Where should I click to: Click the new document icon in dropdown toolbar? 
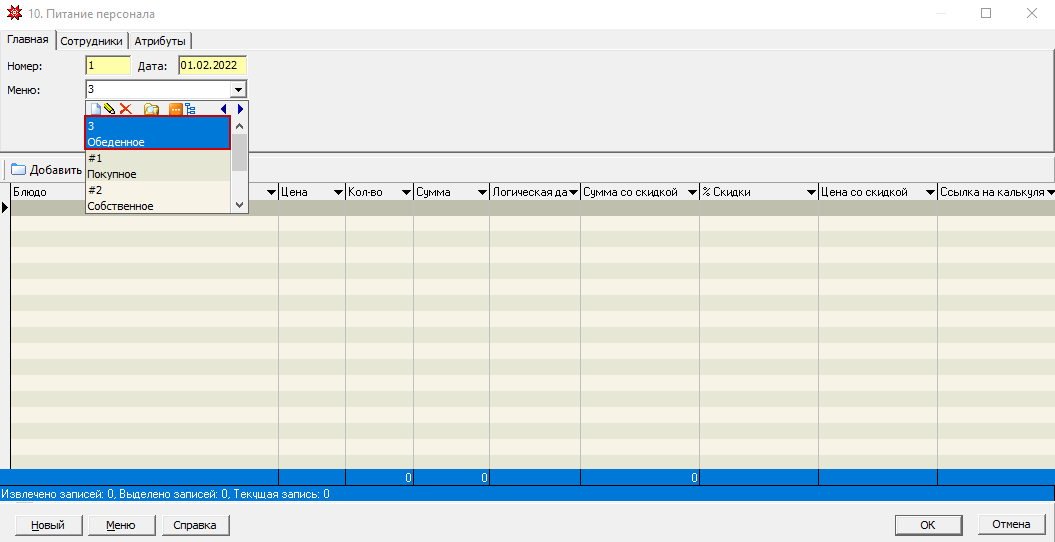point(94,109)
